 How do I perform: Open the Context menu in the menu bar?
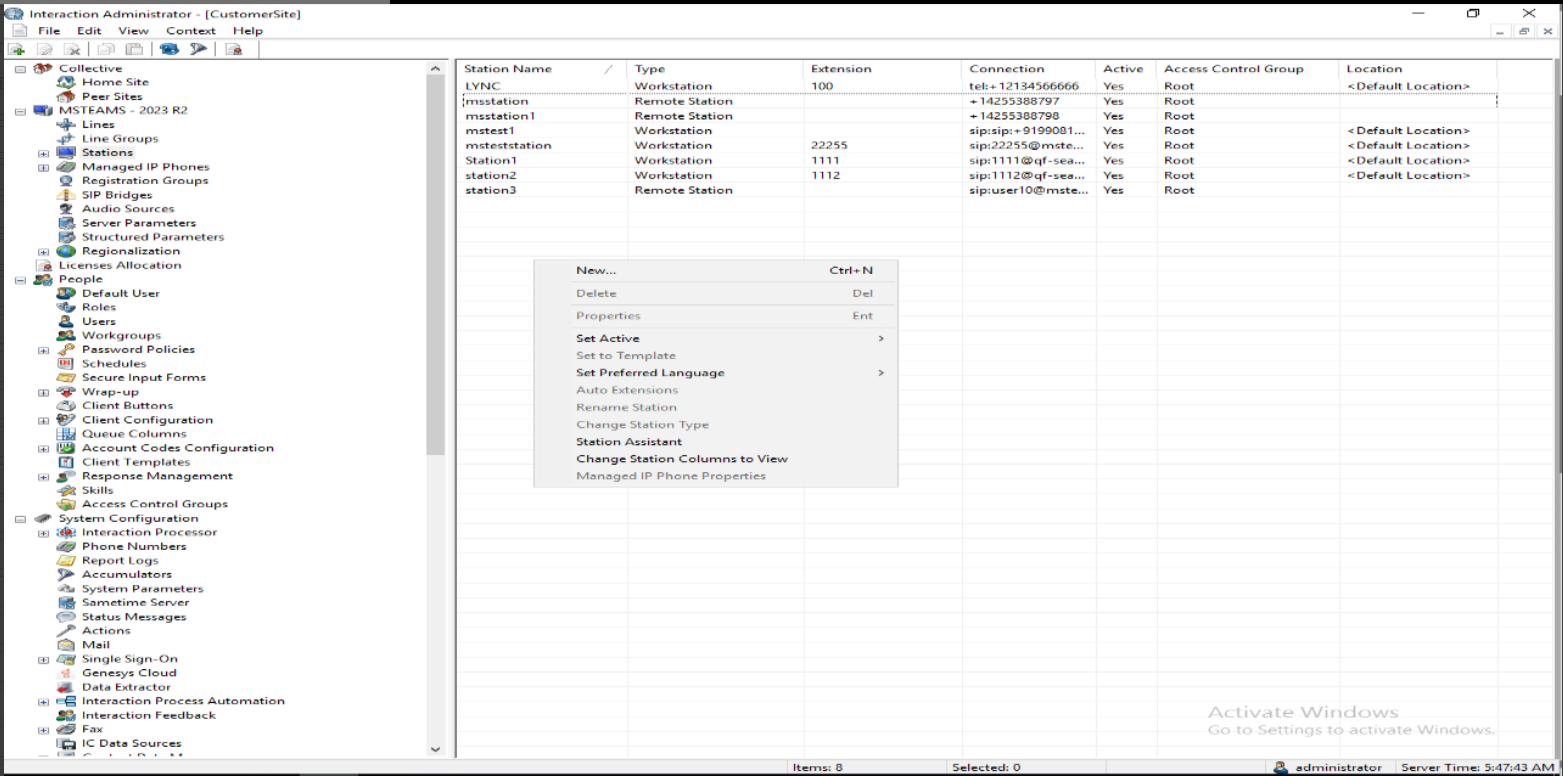coord(190,31)
